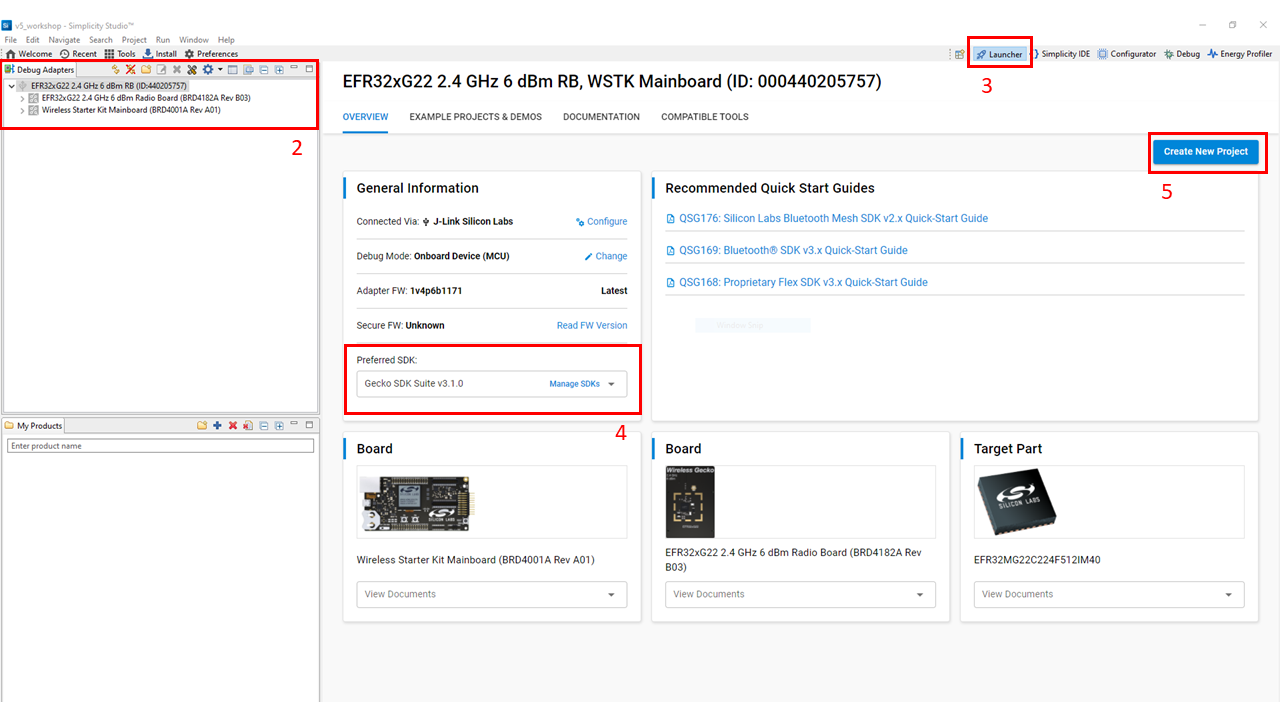Open the Preferred SDK dropdown arrow
The height and width of the screenshot is (720, 1280).
(x=612, y=384)
